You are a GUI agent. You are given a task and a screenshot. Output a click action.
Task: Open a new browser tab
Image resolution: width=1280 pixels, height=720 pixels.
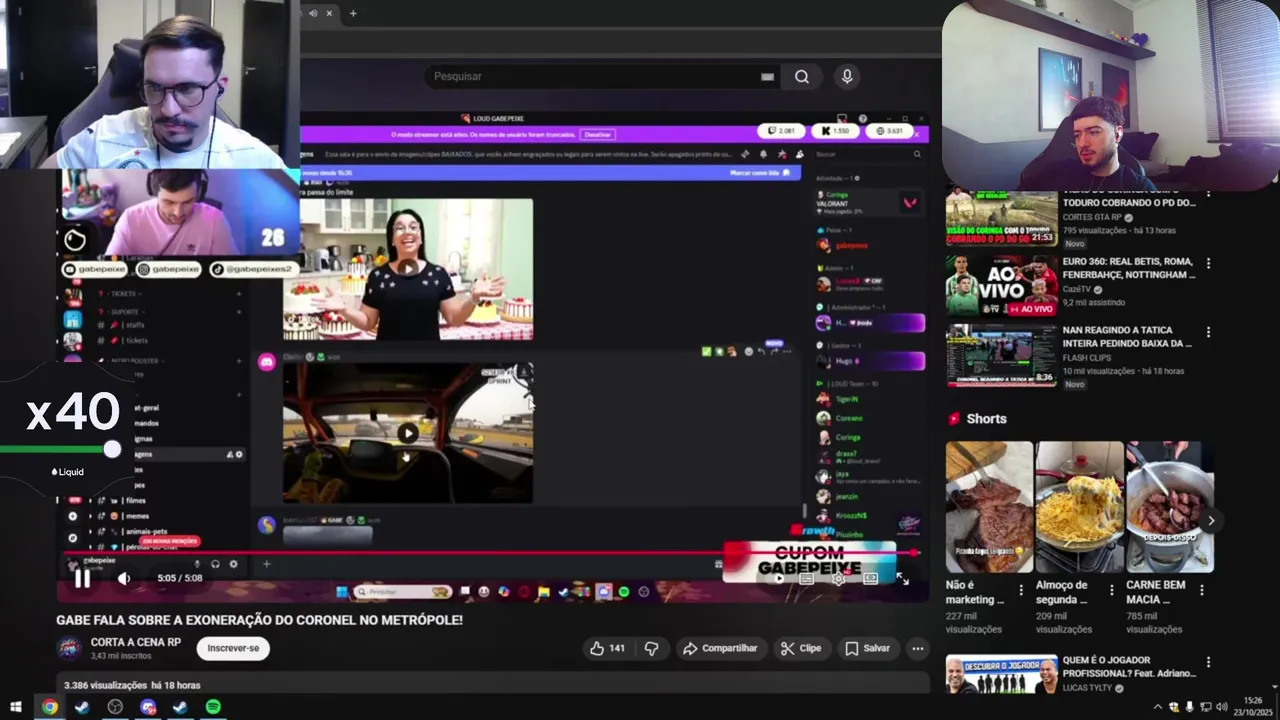(x=353, y=13)
